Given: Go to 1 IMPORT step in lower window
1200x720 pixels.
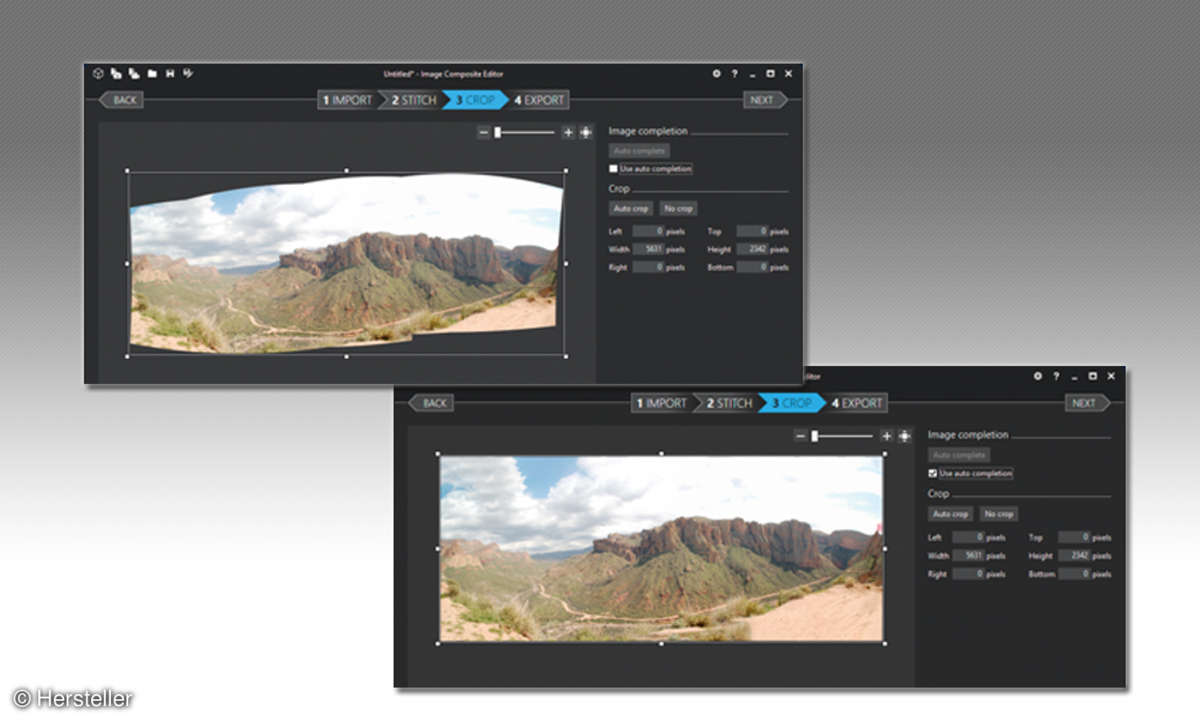Looking at the screenshot, I should click(664, 403).
